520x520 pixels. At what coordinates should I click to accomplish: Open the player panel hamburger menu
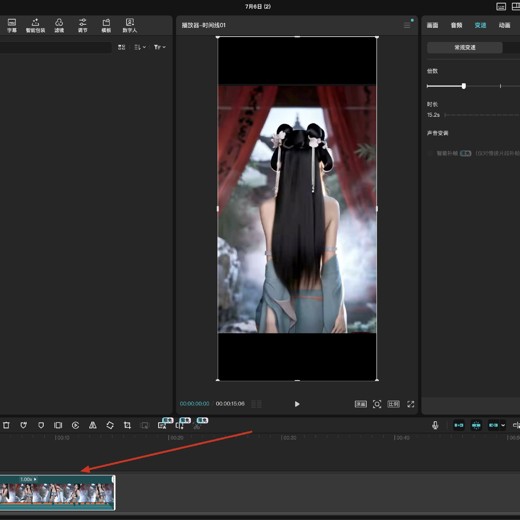point(407,25)
